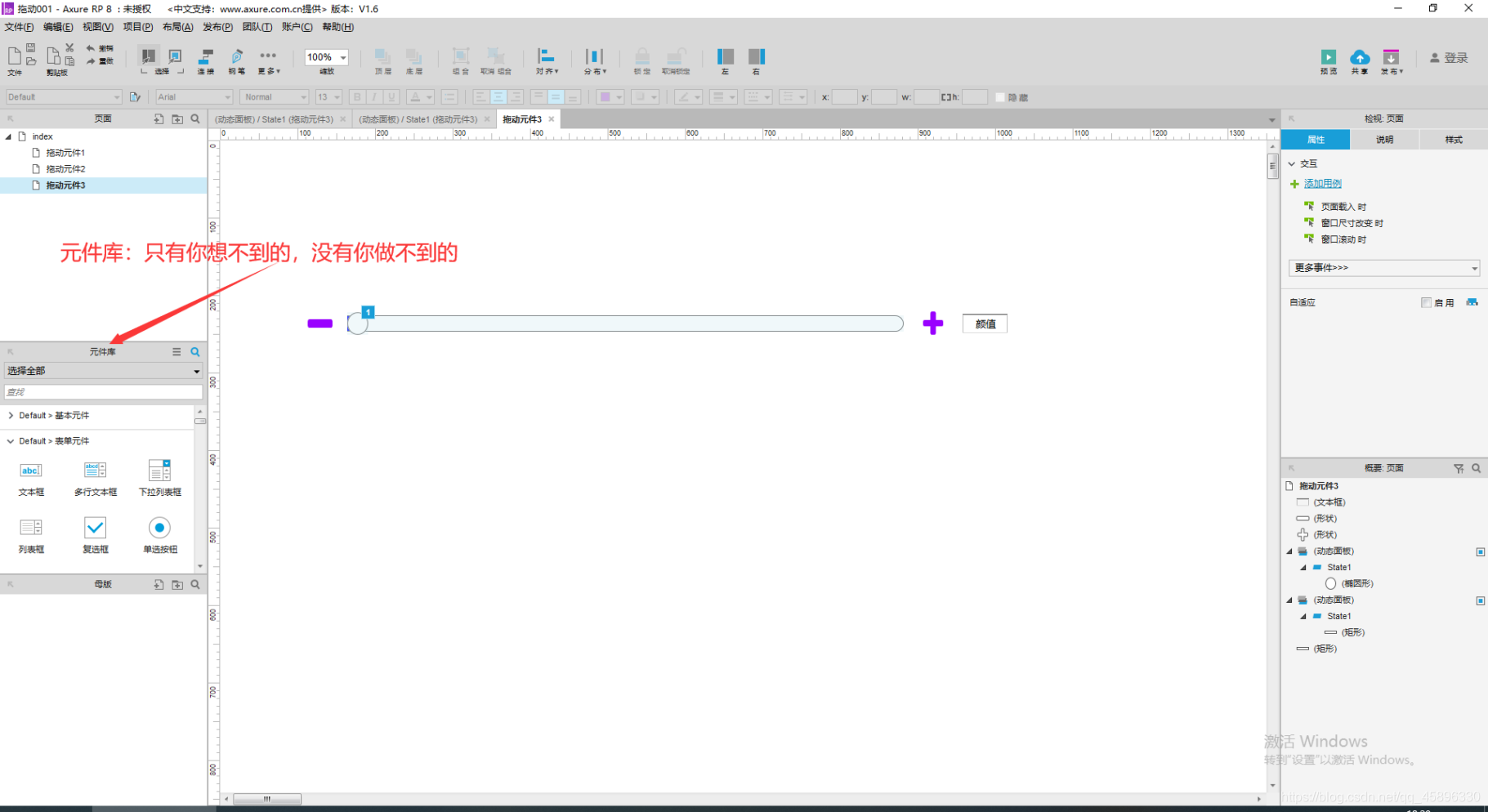Toggle Bold text formatting
This screenshot has height=812, width=1488.
357,97
